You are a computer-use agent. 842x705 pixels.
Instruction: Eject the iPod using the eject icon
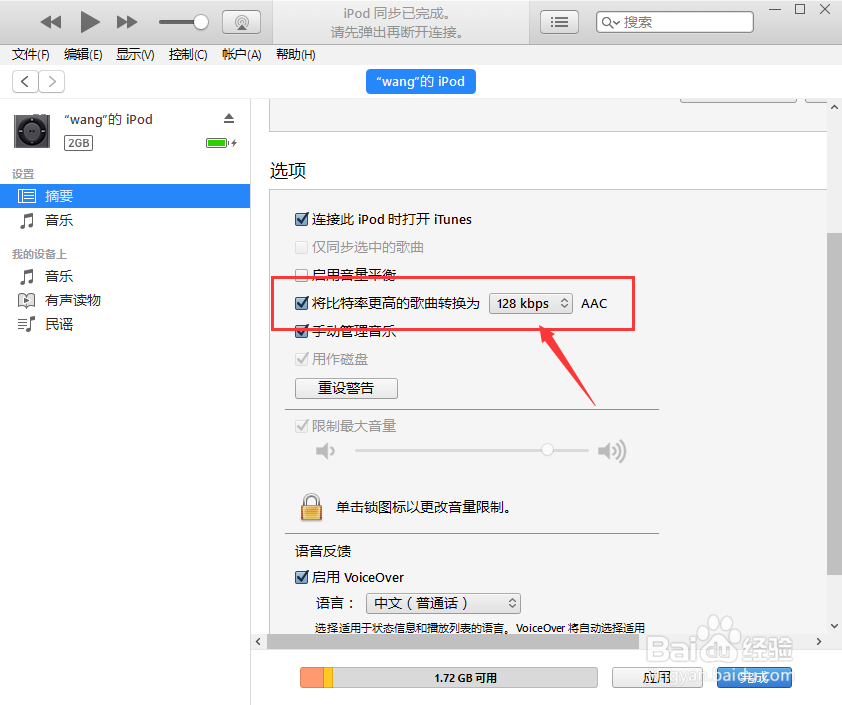click(x=229, y=119)
